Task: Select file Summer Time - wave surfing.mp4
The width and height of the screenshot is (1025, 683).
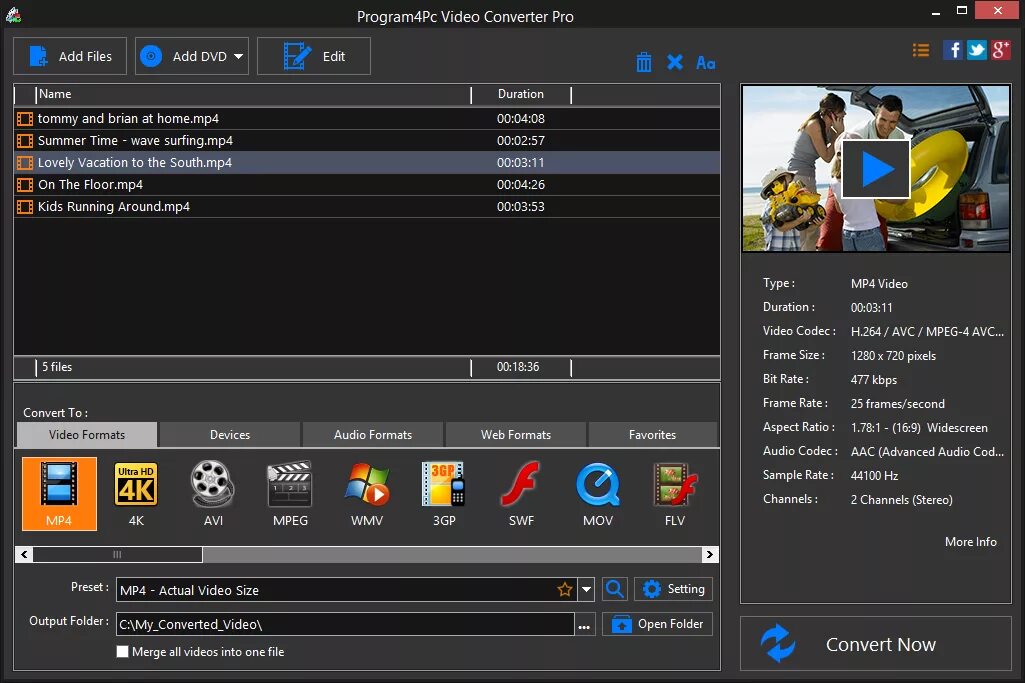Action: [367, 141]
